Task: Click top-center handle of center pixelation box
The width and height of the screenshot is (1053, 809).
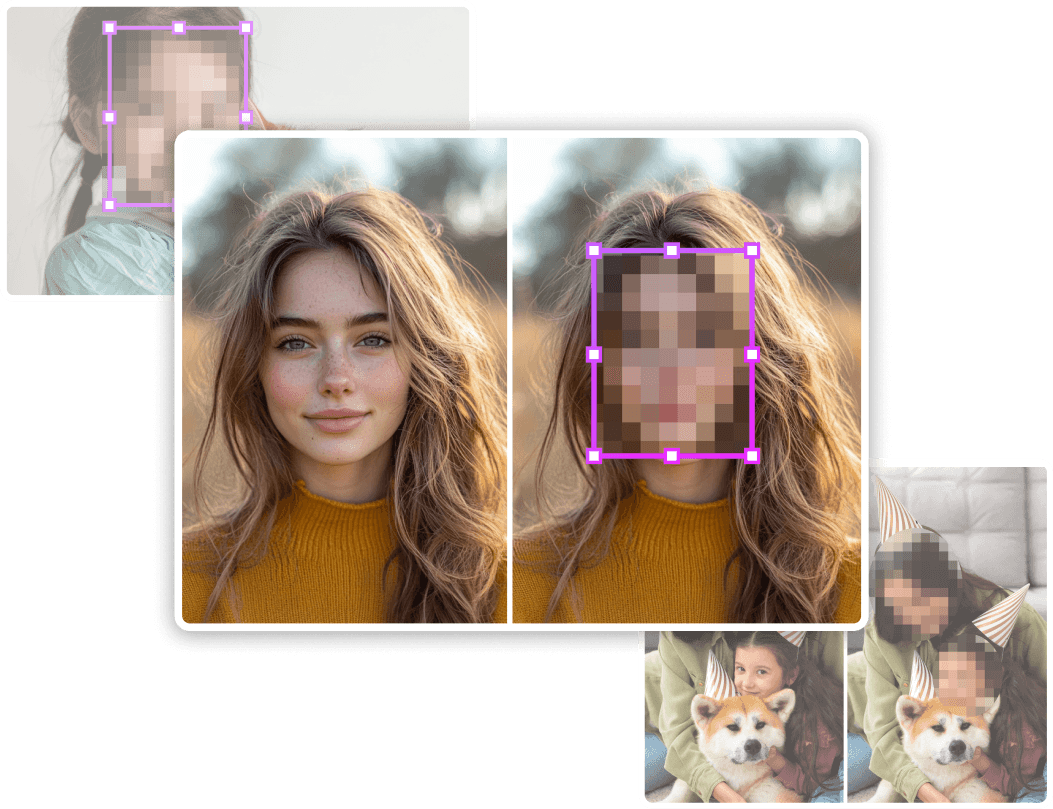Action: (x=672, y=250)
